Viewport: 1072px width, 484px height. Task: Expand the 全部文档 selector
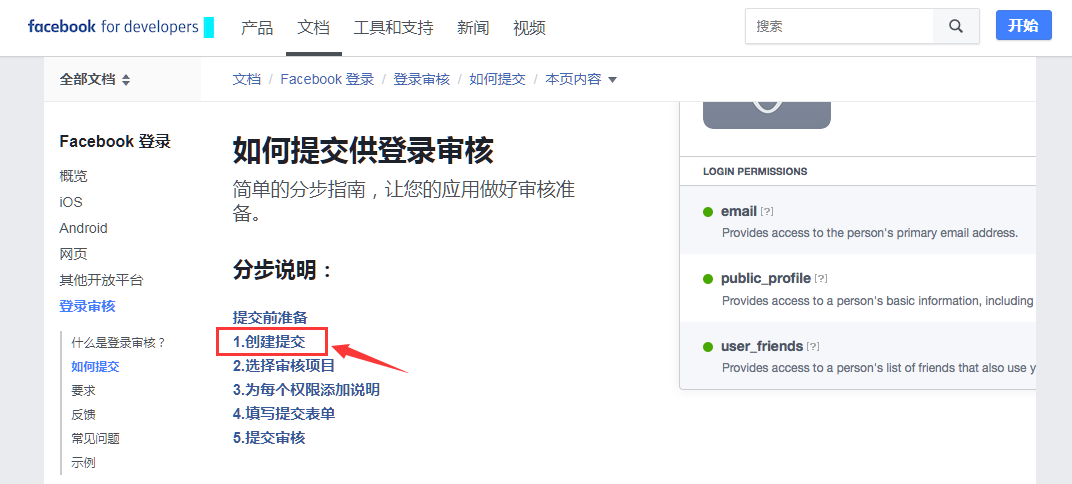[95, 79]
